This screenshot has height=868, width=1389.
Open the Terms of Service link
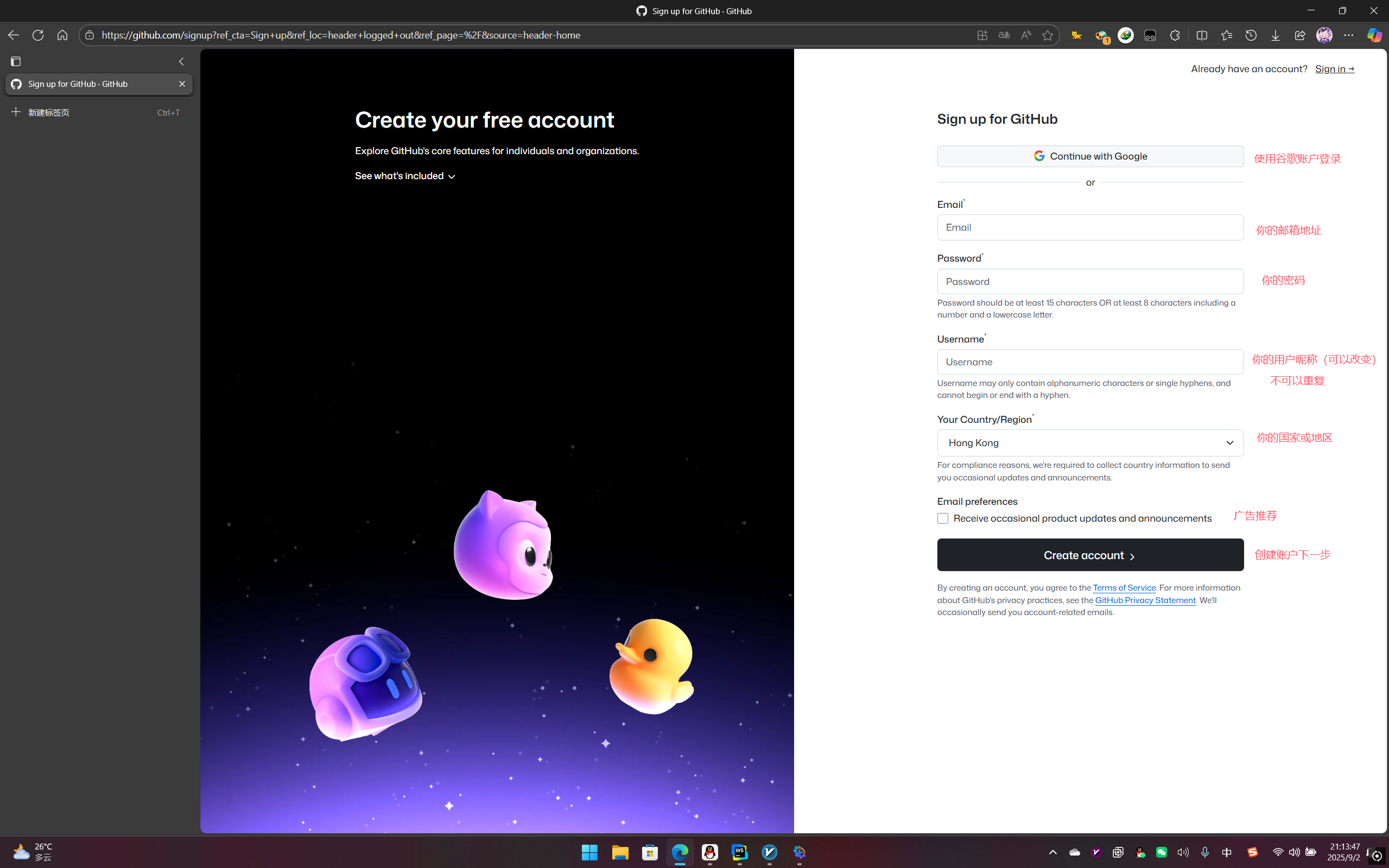[x=1124, y=587]
